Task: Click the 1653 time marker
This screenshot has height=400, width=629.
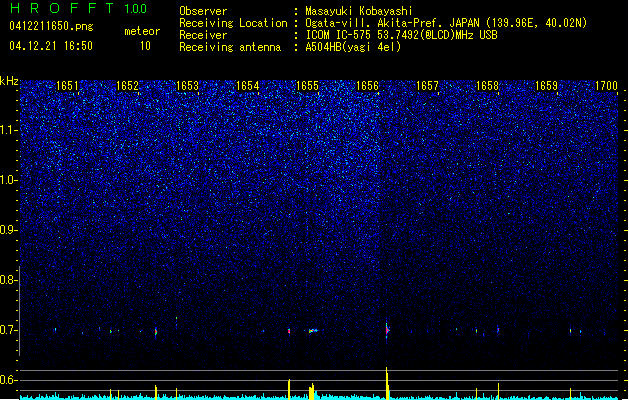Action: point(187,86)
